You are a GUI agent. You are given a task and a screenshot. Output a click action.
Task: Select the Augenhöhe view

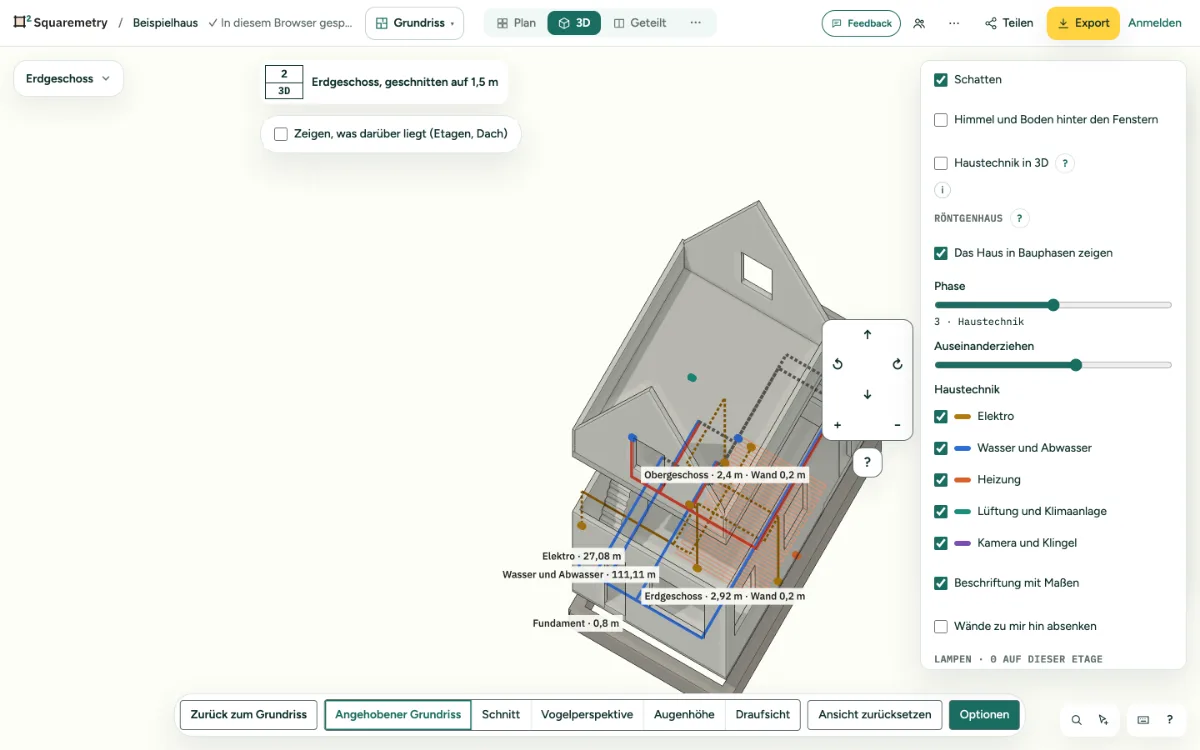click(x=684, y=715)
